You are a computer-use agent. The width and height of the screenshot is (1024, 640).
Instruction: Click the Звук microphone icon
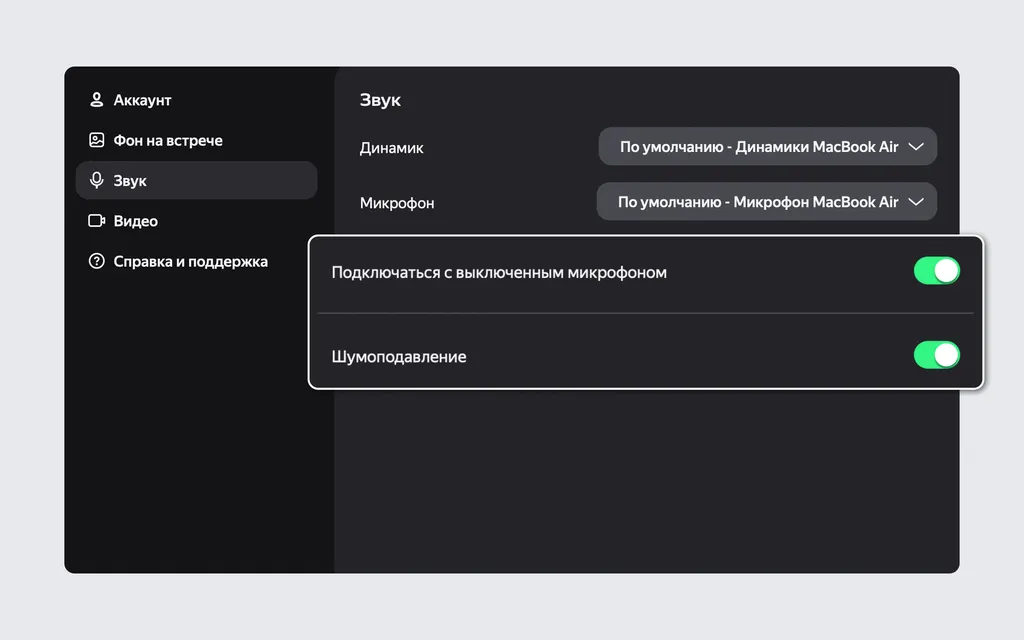97,180
